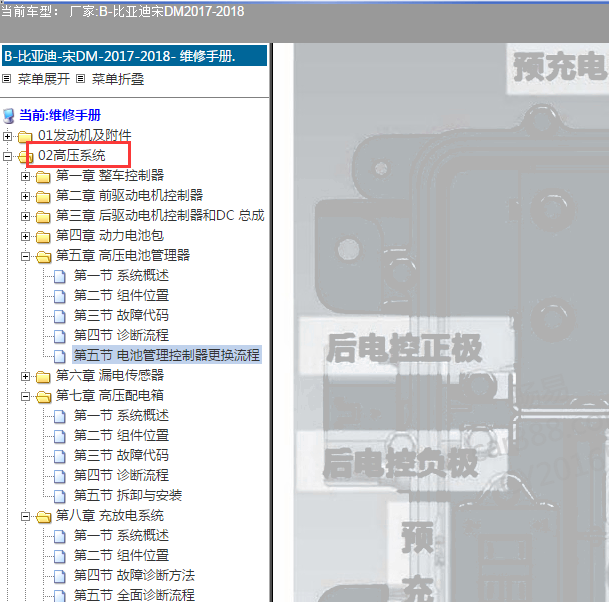Open 第二章 前驱动电机控制器 chapter
609x602 pixels.
(129, 195)
